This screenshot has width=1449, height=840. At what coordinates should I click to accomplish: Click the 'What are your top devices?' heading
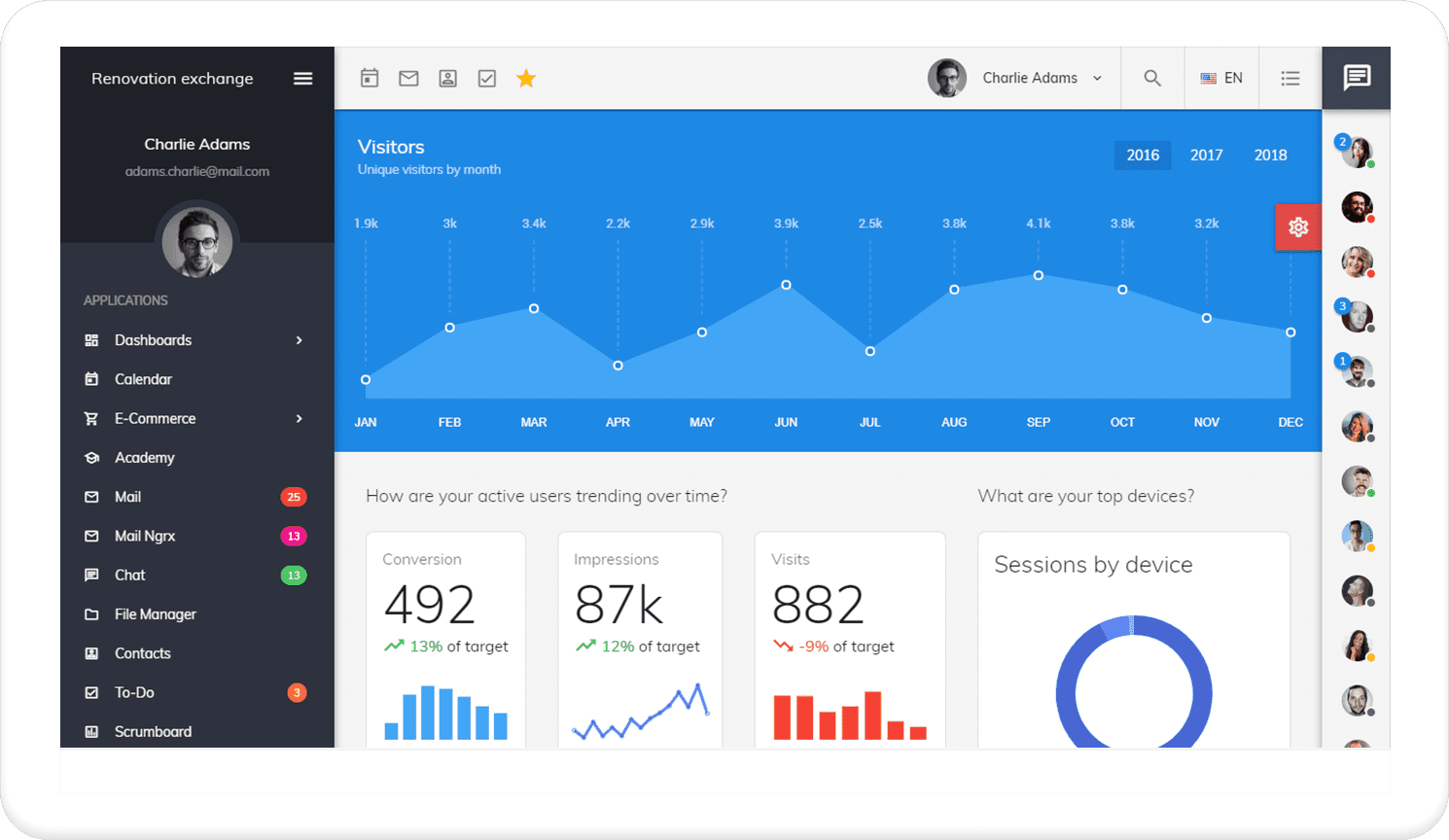1086,496
